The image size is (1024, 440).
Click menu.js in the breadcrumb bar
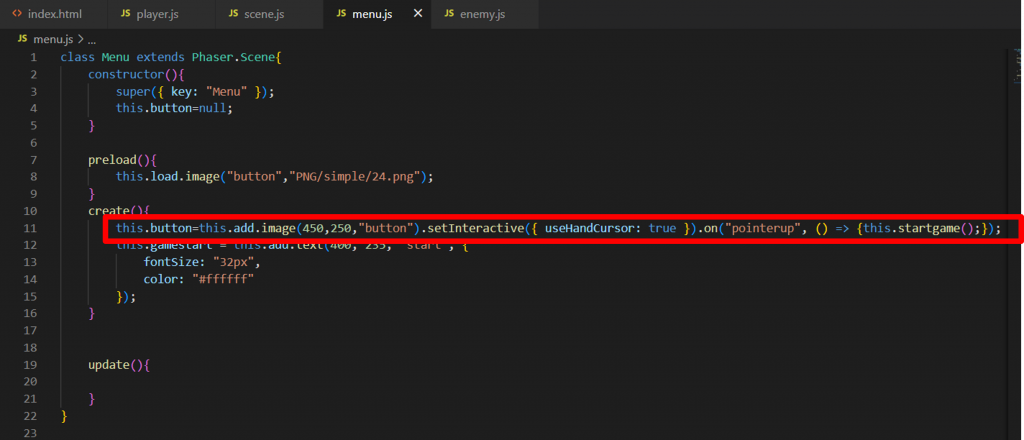click(x=54, y=39)
